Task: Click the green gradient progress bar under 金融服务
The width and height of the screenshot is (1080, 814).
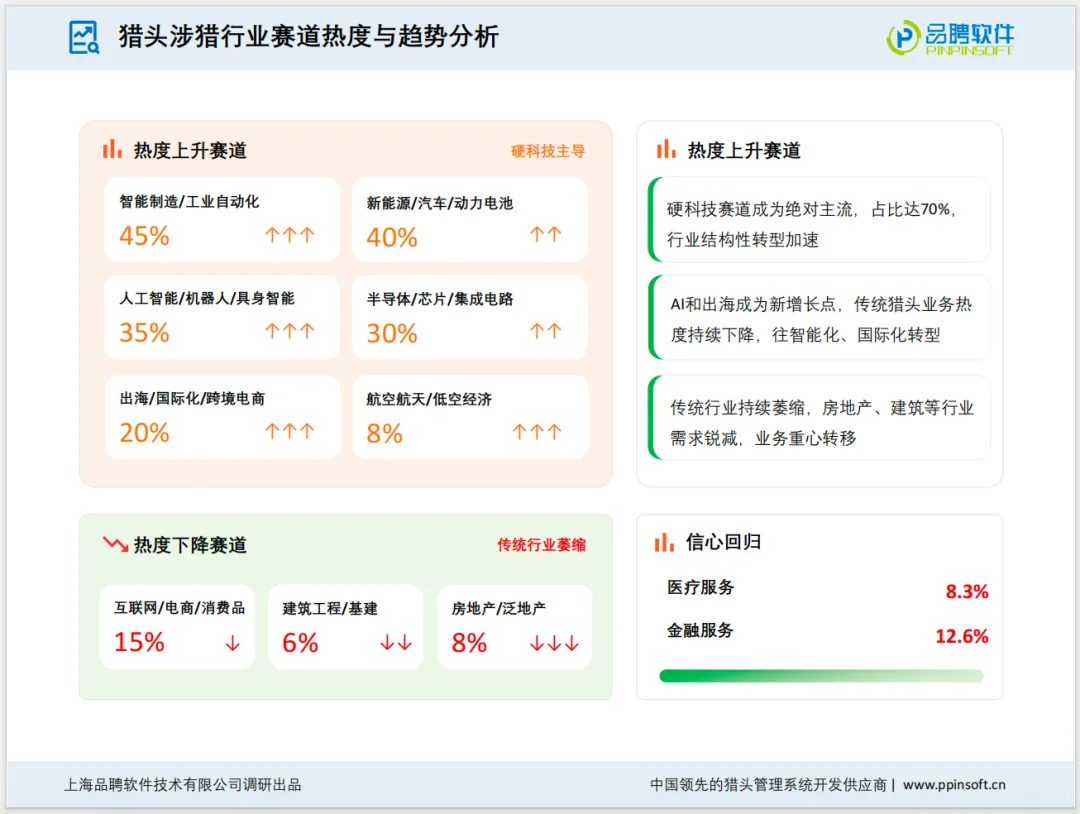Action: click(x=821, y=676)
